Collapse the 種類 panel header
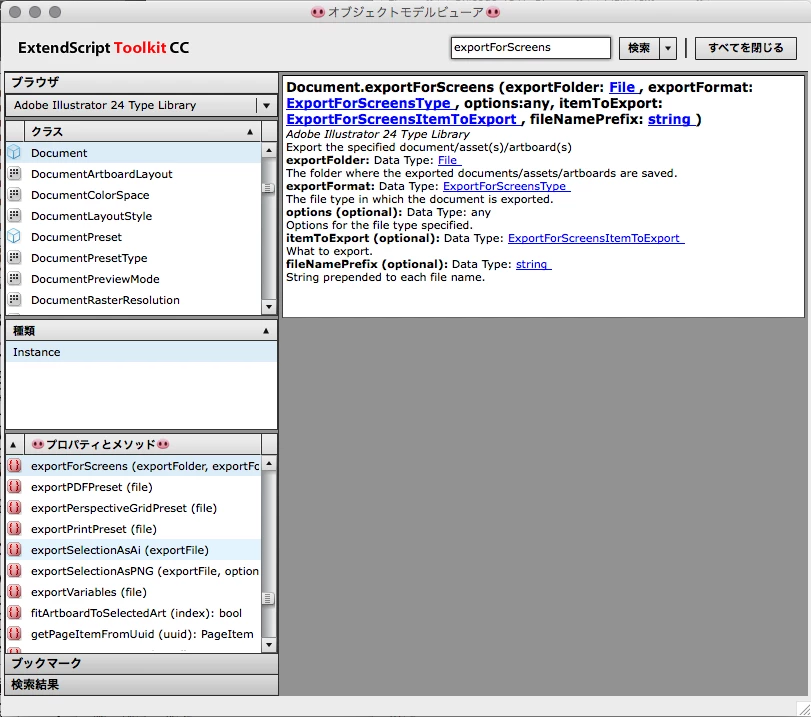Image resolution: width=811 pixels, height=717 pixels. coord(141,331)
